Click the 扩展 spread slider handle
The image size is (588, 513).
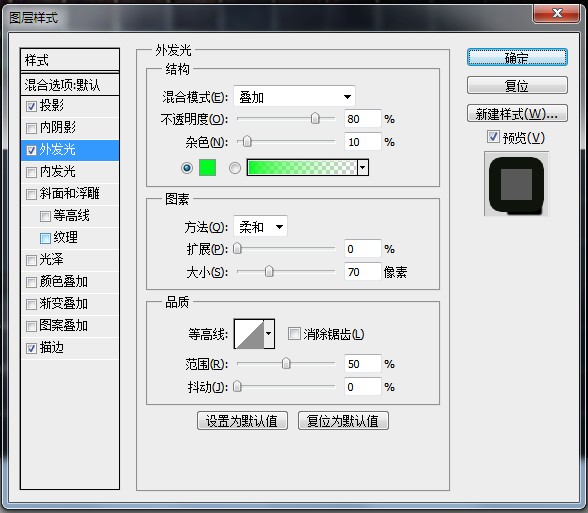(x=237, y=248)
